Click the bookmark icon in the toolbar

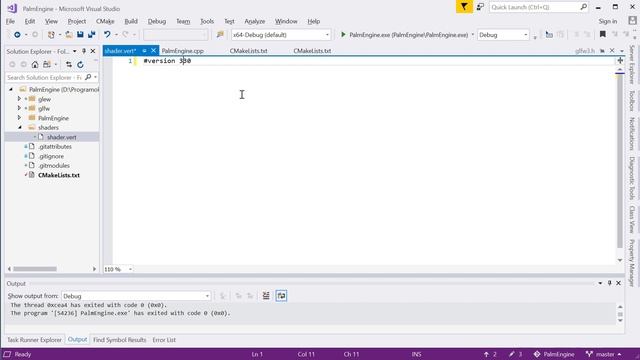click(602, 35)
